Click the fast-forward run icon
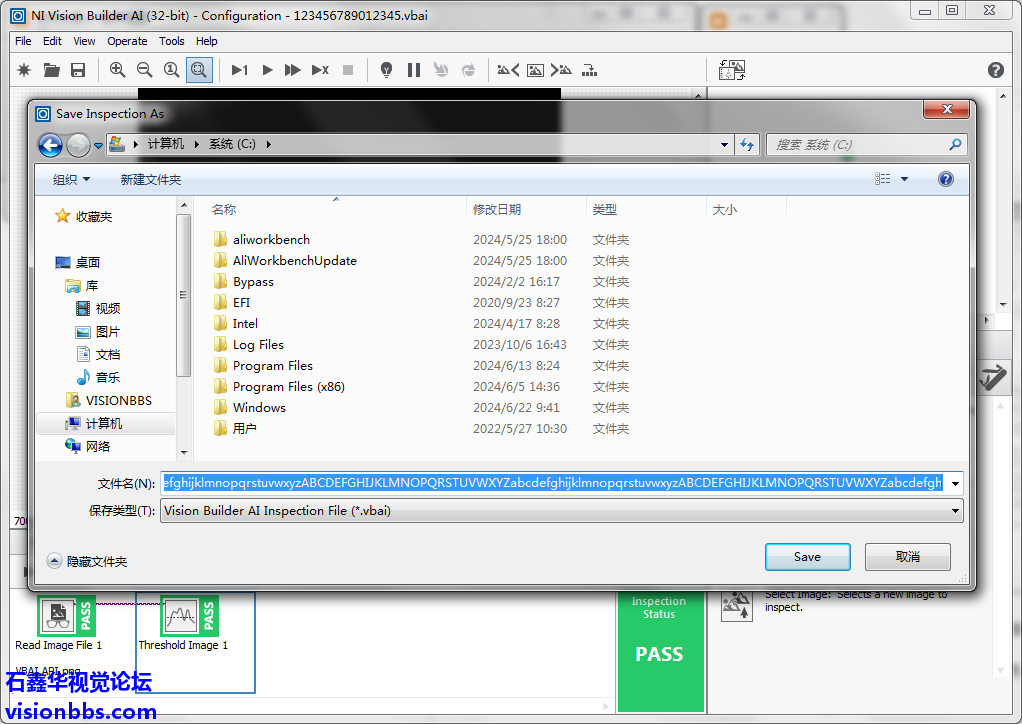This screenshot has width=1022, height=724. pos(293,70)
